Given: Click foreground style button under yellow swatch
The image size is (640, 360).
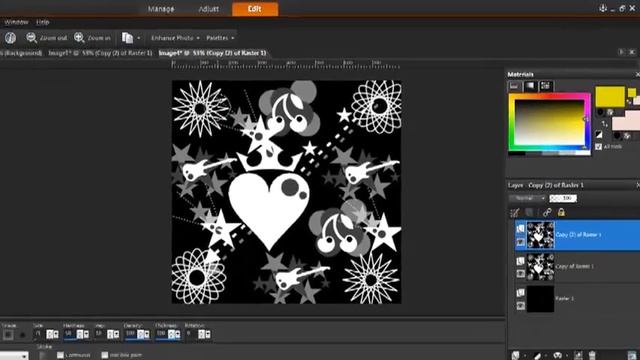Looking at the screenshot, I should pos(600,112).
